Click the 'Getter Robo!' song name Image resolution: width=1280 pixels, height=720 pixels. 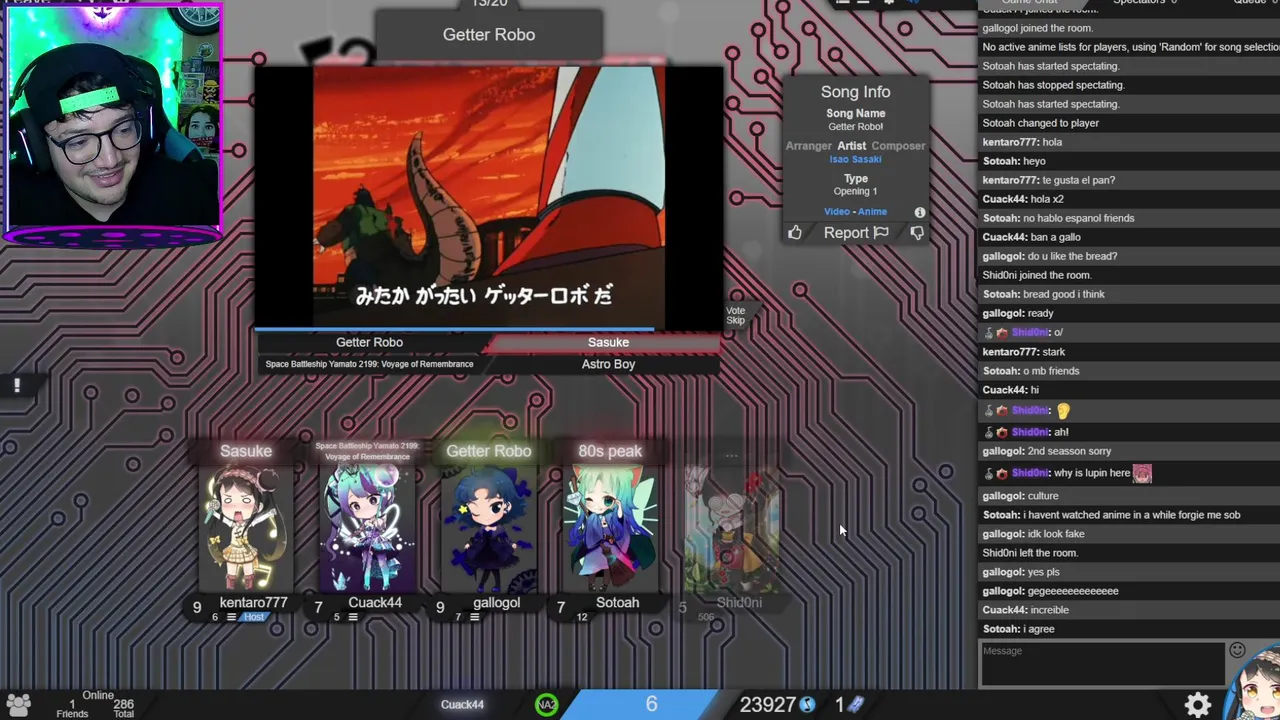(855, 127)
